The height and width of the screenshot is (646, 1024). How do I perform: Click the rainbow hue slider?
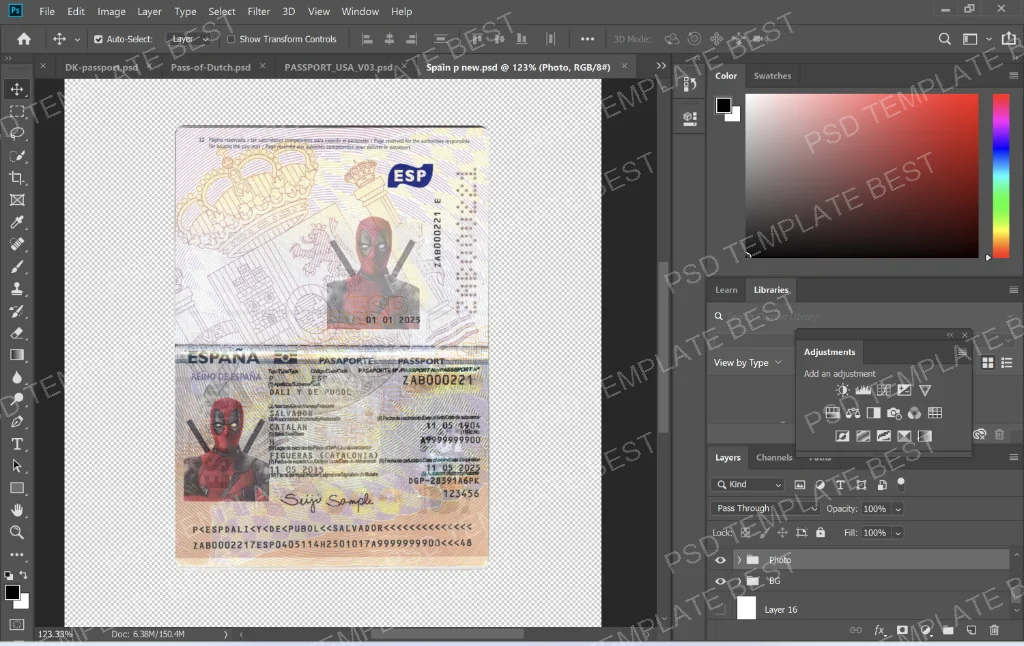(1001, 176)
